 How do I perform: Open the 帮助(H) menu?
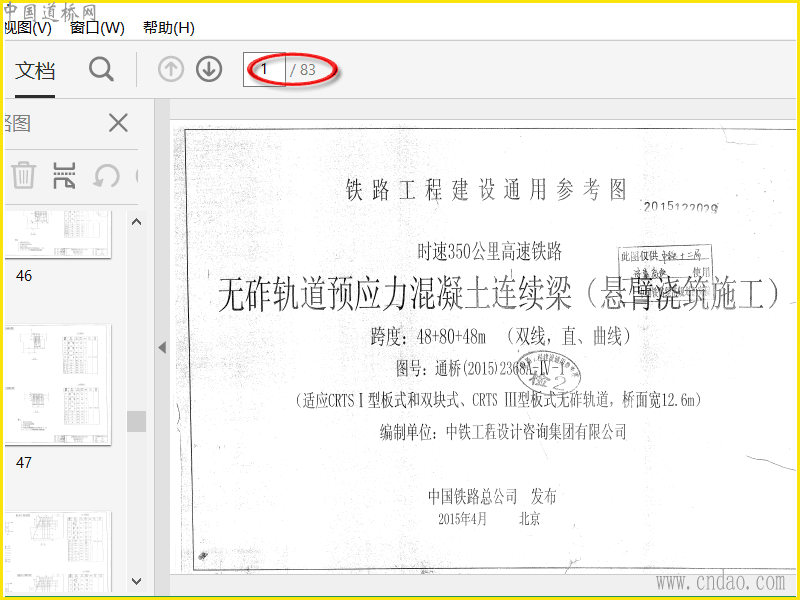pos(169,28)
